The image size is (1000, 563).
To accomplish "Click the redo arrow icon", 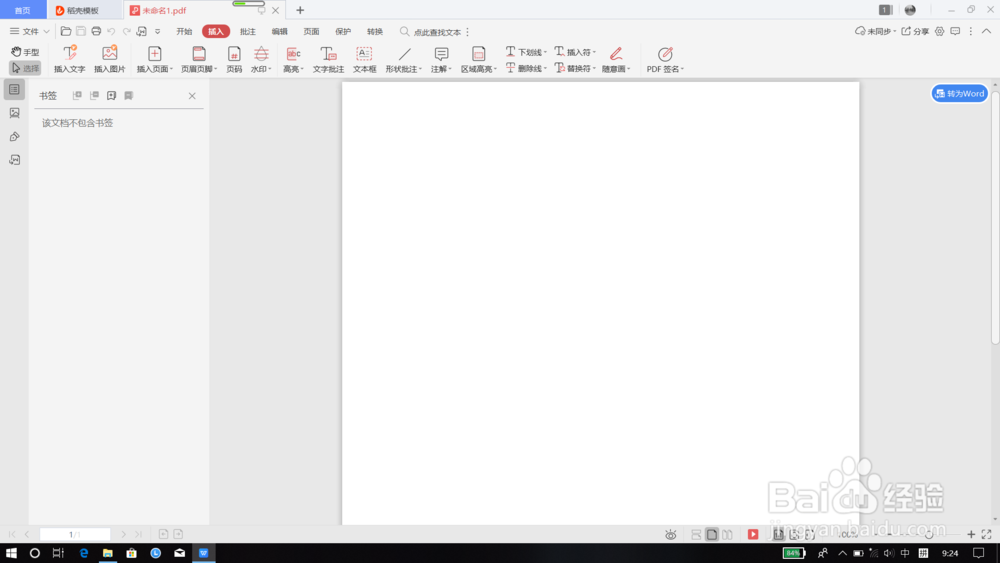I will pos(126,31).
